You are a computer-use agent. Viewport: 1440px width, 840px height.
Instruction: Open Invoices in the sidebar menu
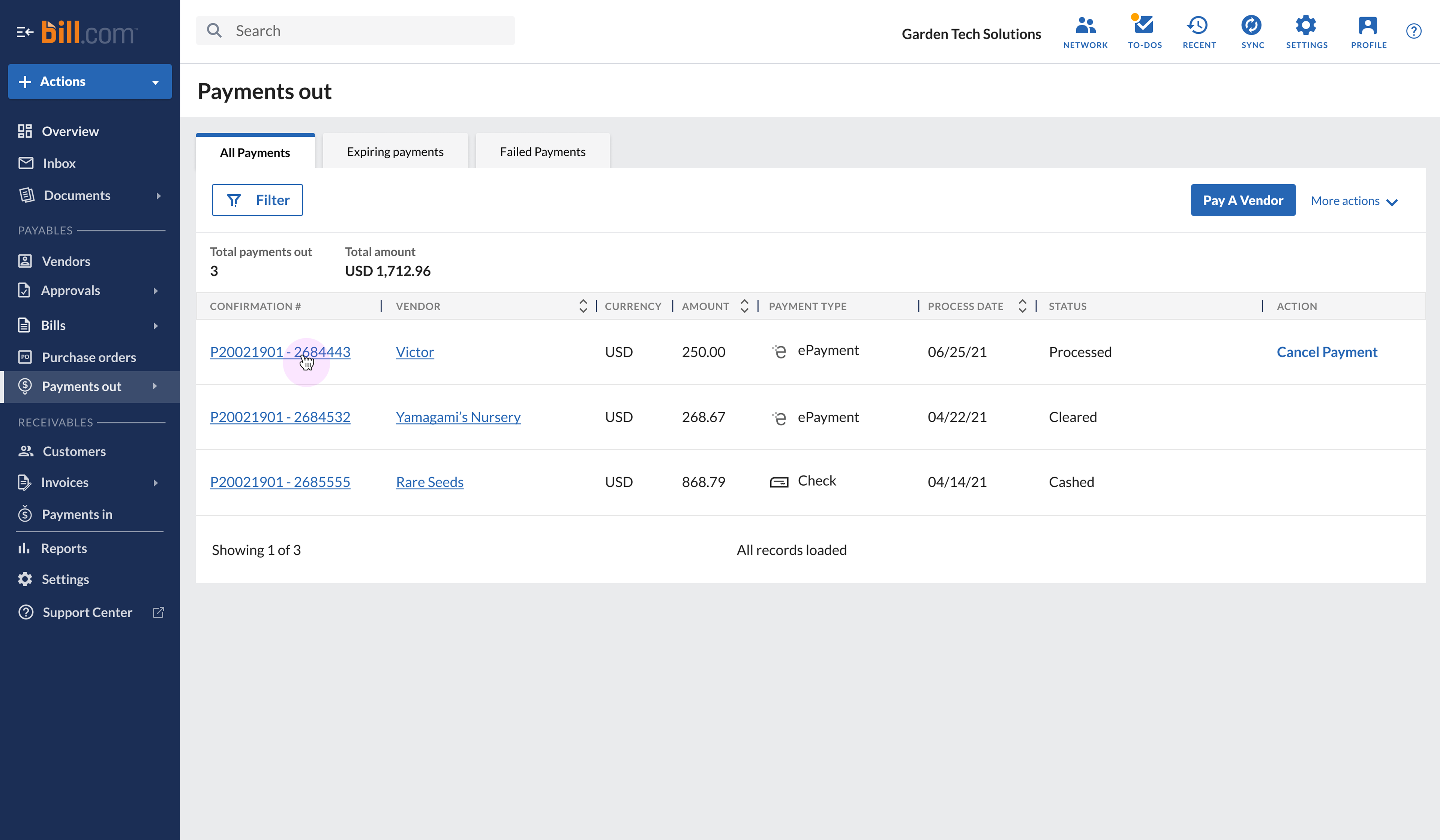pos(64,482)
